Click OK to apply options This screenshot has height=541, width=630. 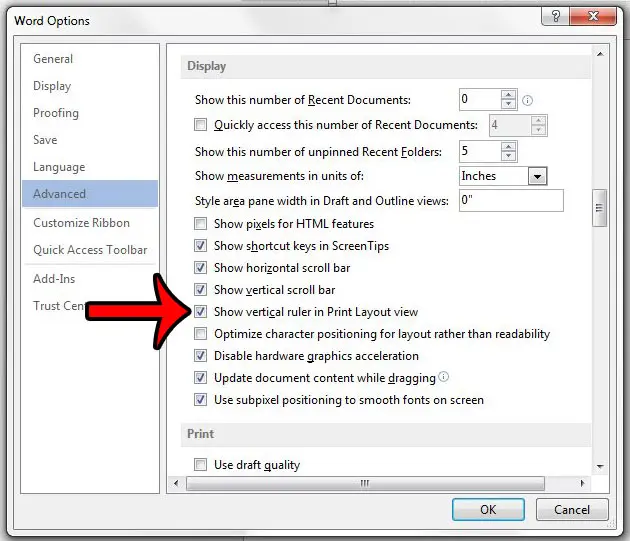[x=488, y=510]
